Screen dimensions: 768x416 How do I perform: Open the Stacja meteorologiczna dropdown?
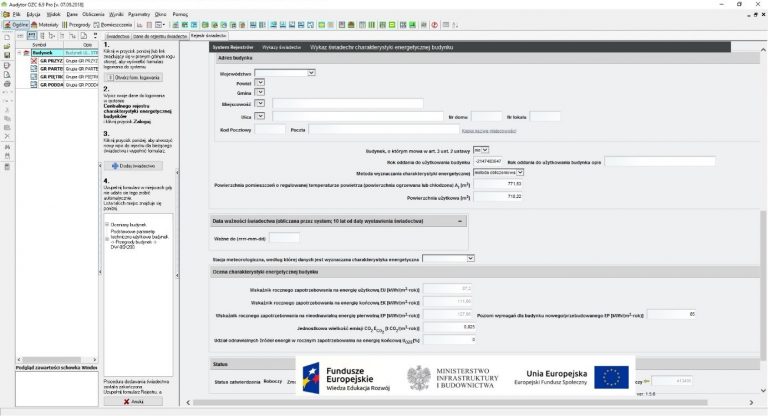coord(448,258)
